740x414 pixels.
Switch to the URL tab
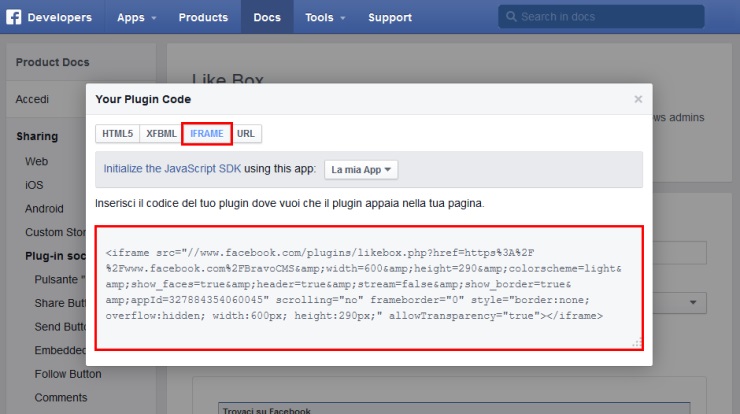pyautogui.click(x=246, y=133)
